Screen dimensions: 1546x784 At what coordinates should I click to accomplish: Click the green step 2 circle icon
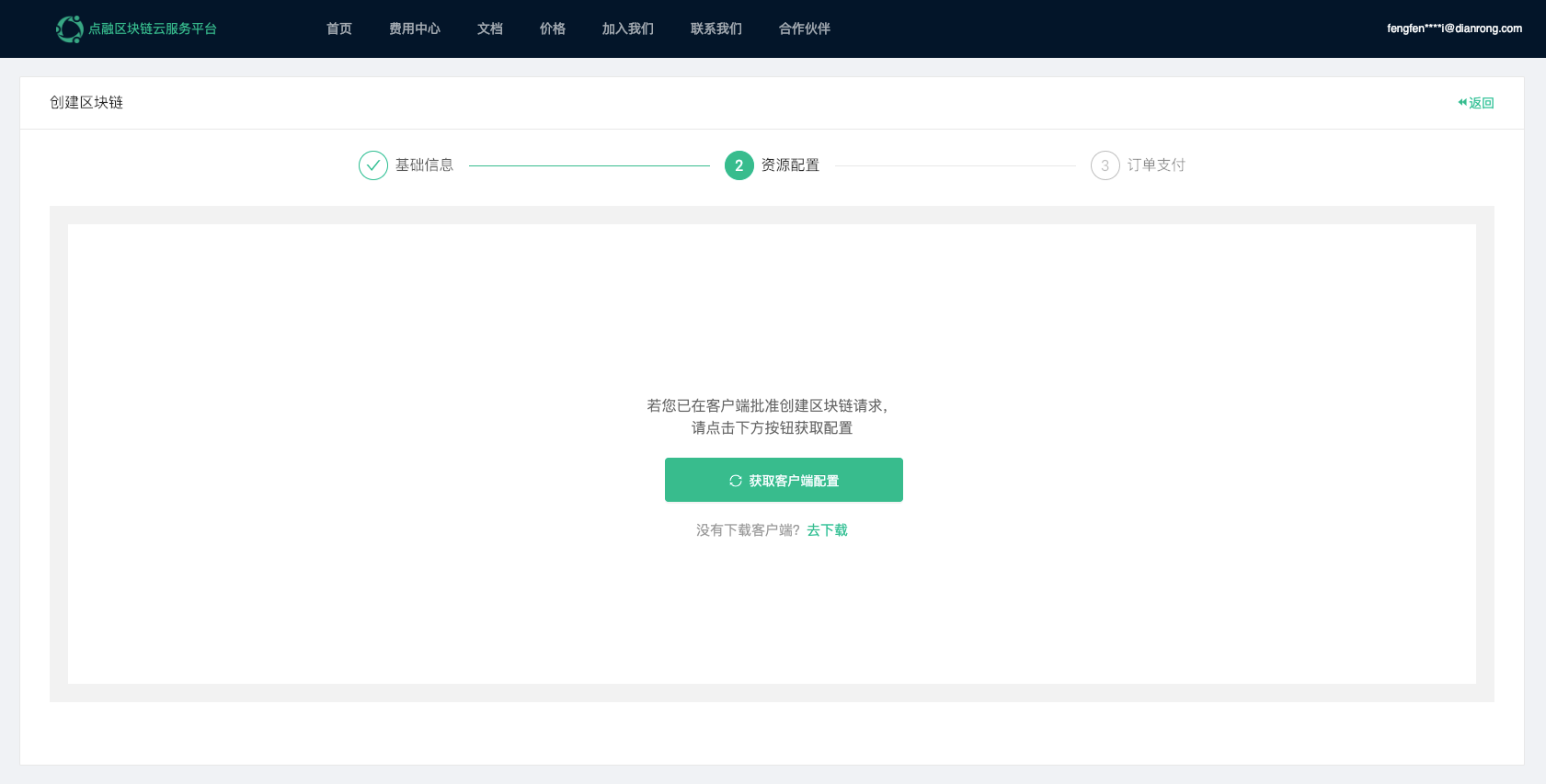point(739,165)
